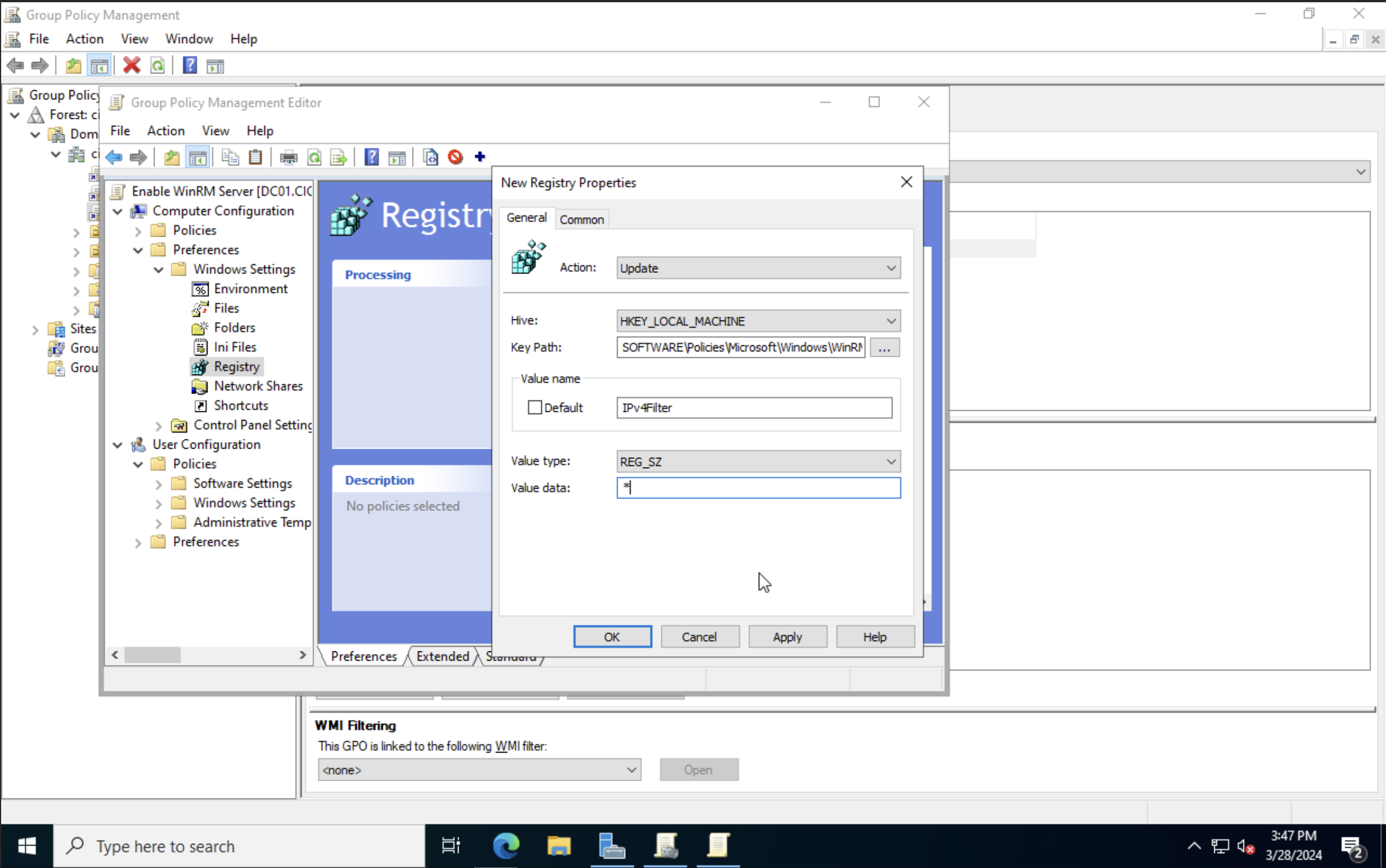
Task: Click the copy icon in Editor toolbar
Action: (230, 157)
